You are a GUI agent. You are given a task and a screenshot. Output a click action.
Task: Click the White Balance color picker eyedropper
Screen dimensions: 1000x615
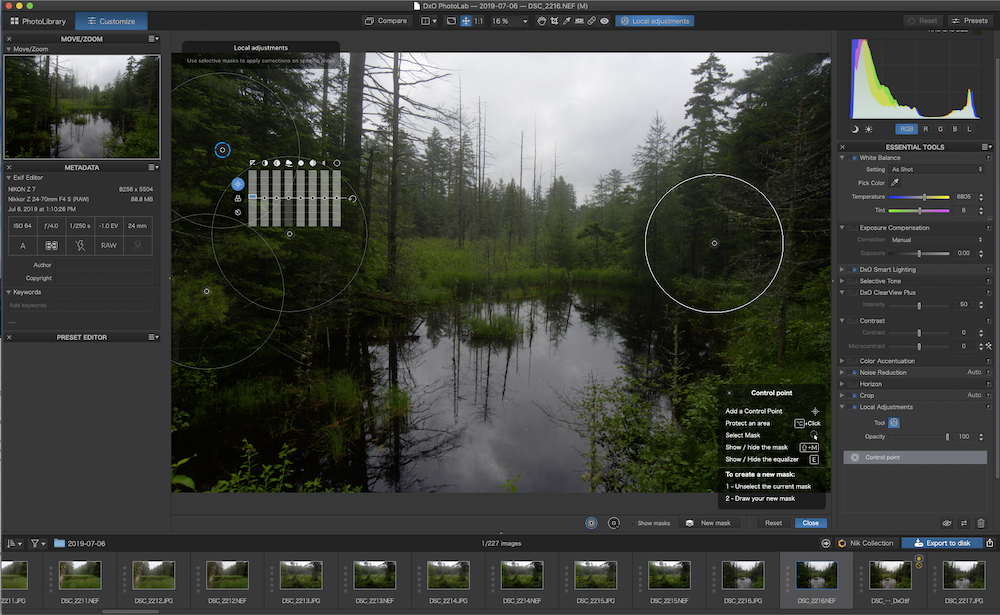click(895, 183)
